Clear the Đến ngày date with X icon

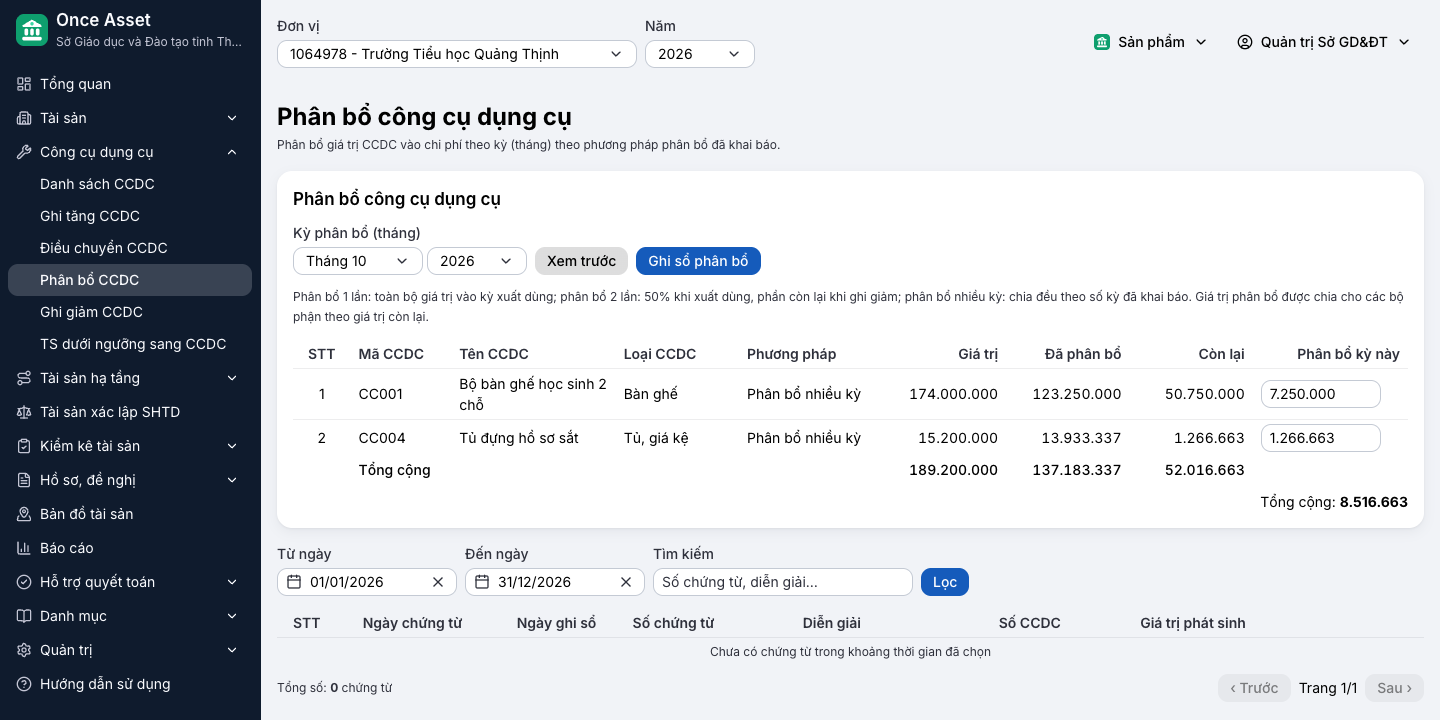tap(626, 582)
